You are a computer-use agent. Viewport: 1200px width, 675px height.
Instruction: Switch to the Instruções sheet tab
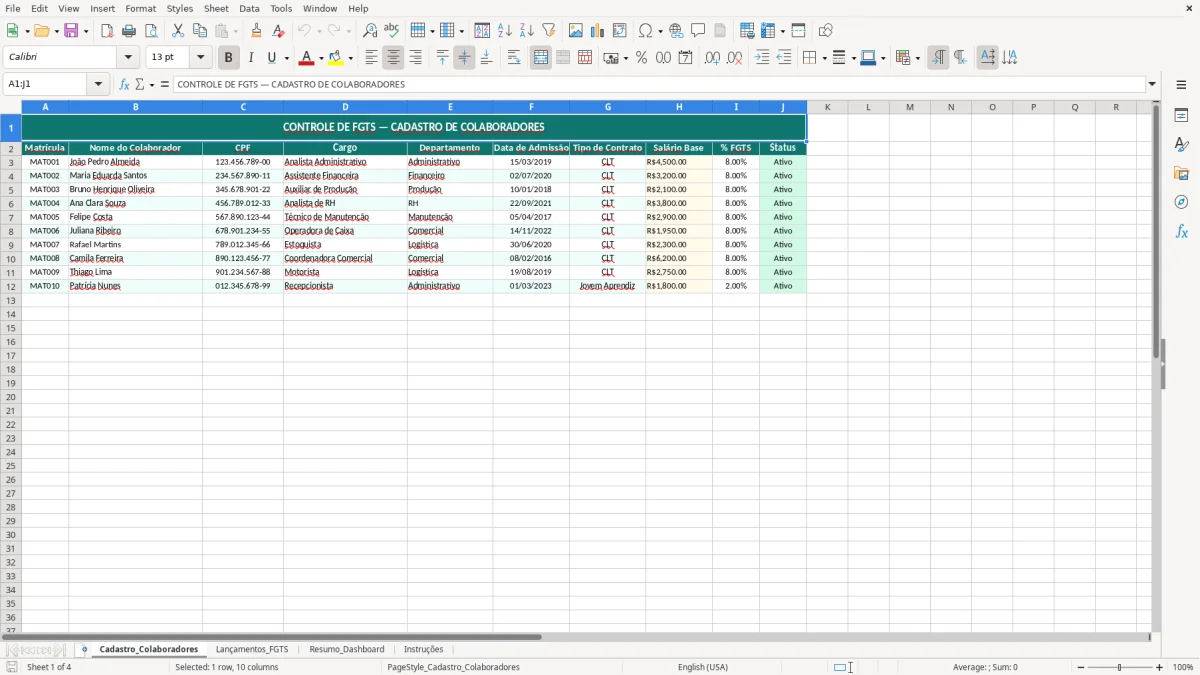click(x=423, y=650)
